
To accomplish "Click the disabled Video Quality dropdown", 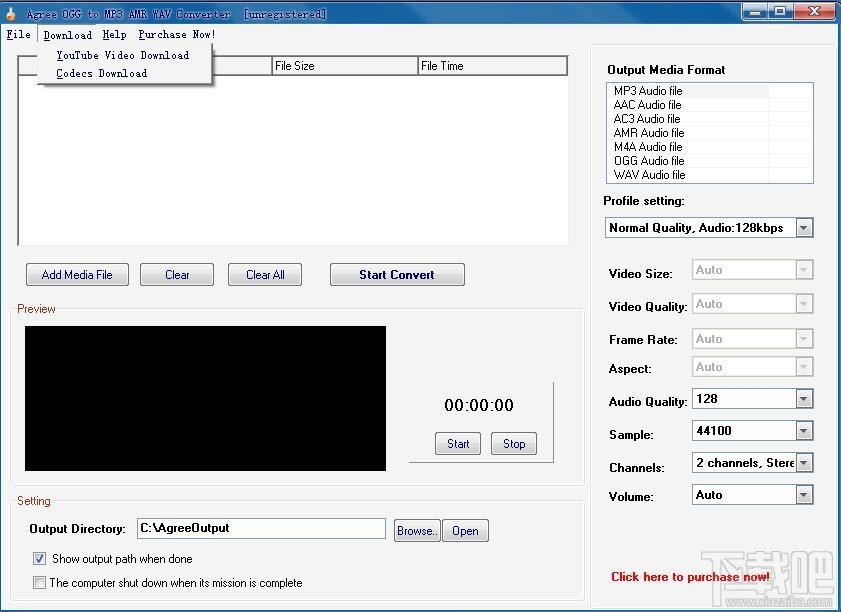I will point(753,304).
